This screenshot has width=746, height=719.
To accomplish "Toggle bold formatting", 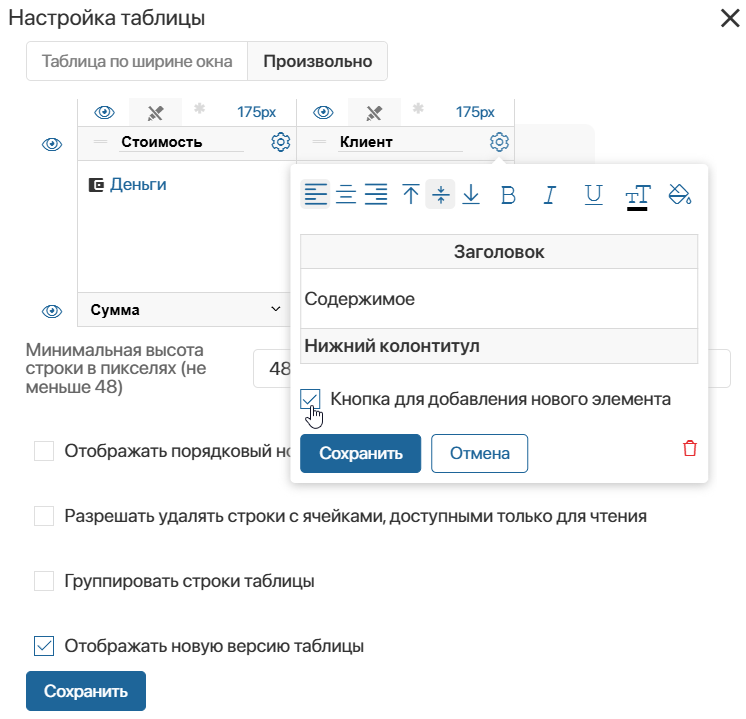I will tap(508, 195).
